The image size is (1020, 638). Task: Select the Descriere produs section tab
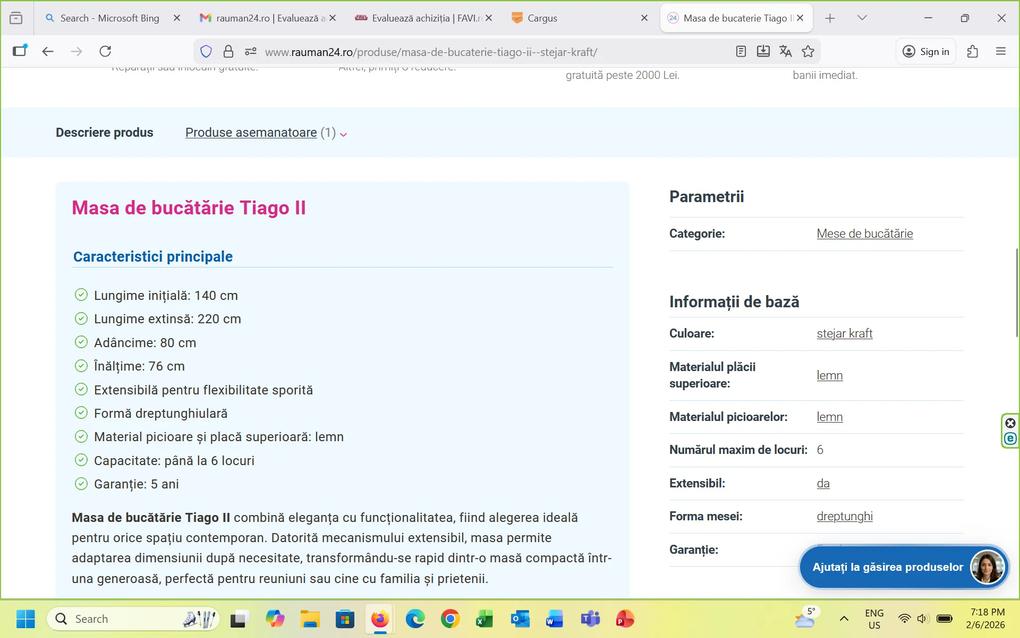104,132
